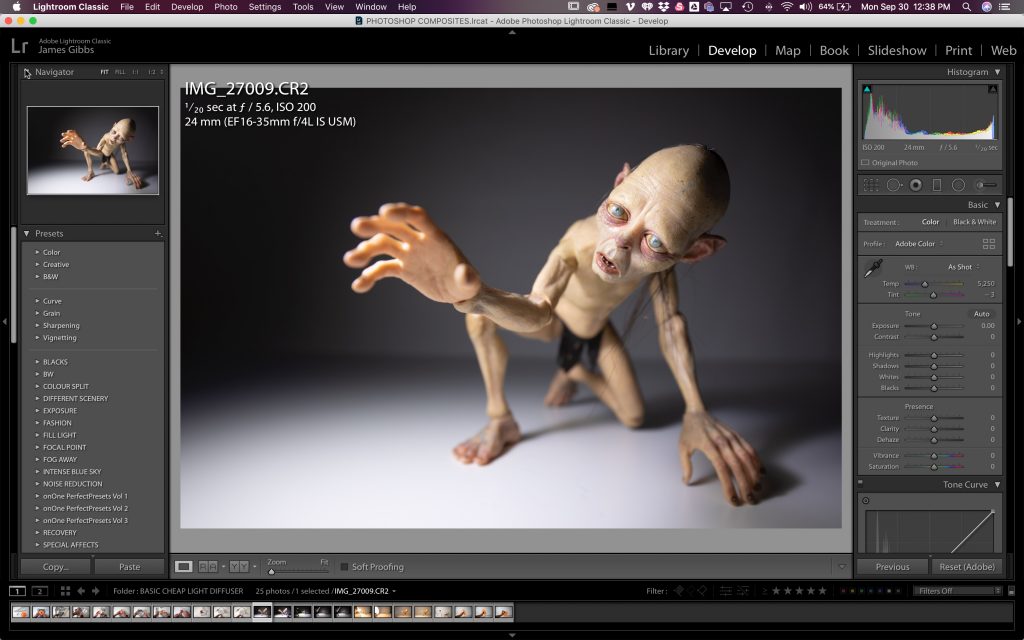Filter by flagged photos
Image resolution: width=1024 pixels, height=640 pixels.
click(679, 591)
